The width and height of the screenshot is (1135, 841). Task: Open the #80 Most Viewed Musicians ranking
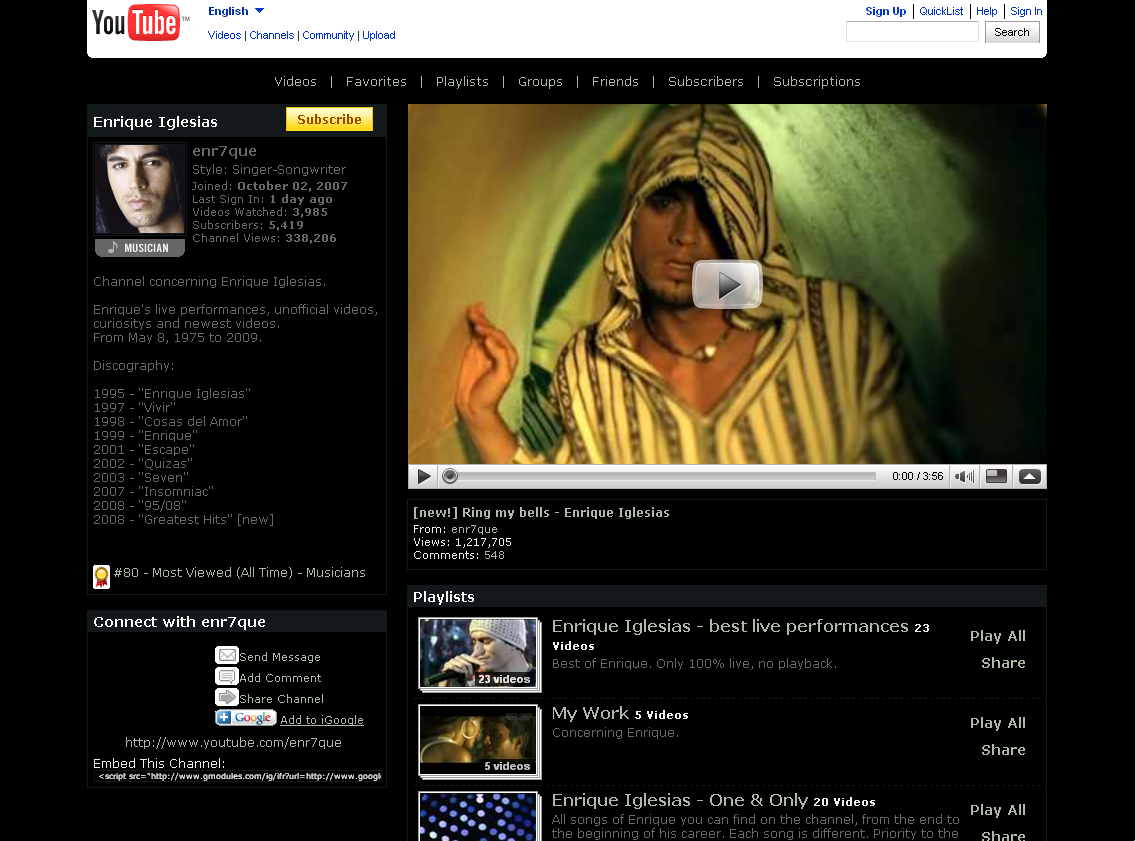coord(240,572)
